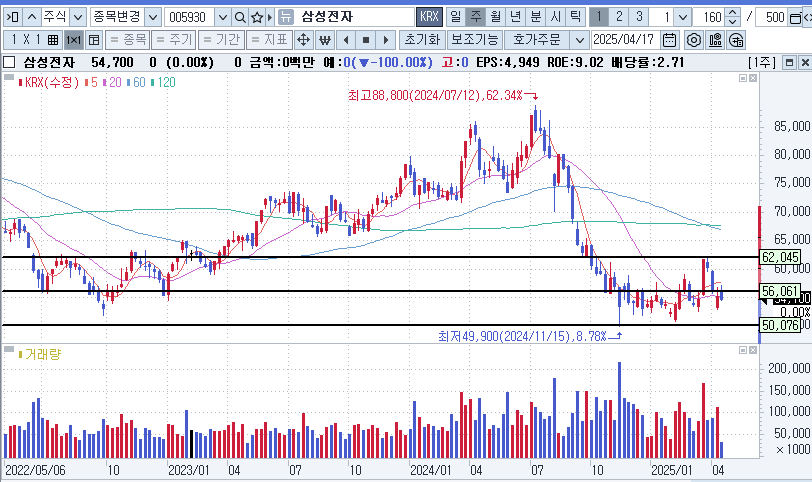Click the window icon next to 500
The image size is (812, 482).
(x=795, y=18)
